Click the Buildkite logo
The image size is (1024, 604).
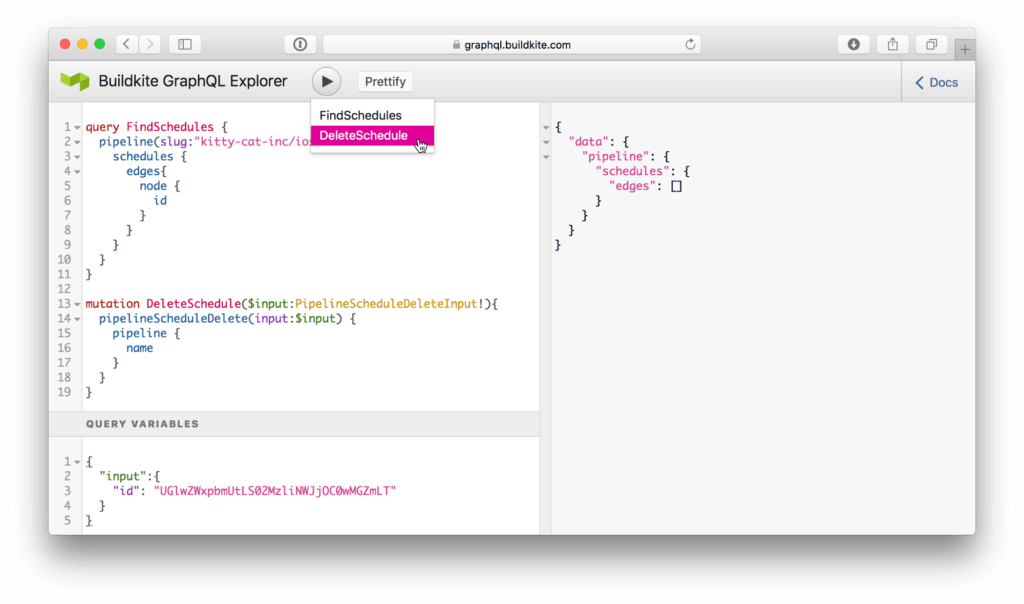[75, 81]
